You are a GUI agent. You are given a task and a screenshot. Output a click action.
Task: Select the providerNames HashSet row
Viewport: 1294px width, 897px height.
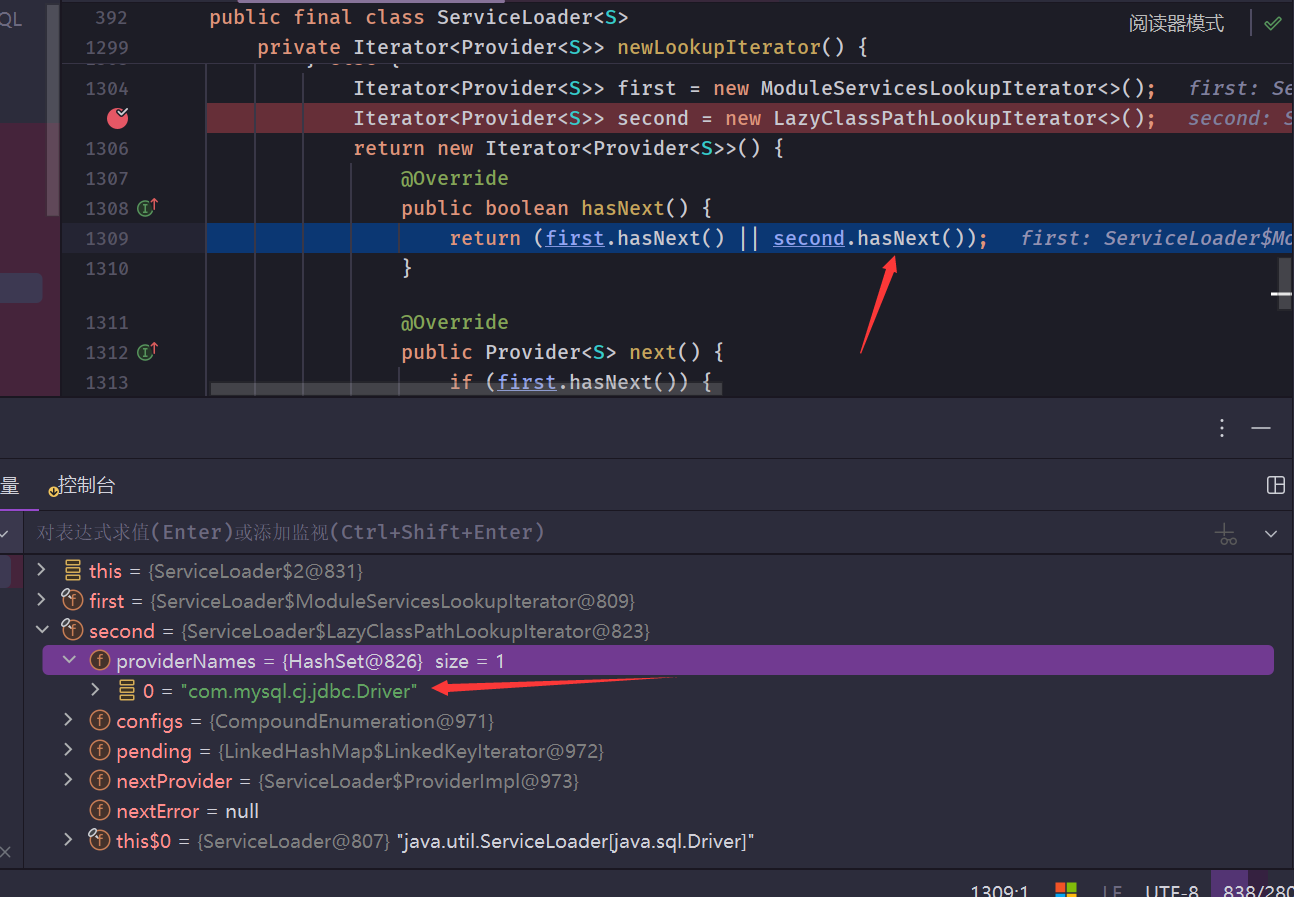[658, 660]
